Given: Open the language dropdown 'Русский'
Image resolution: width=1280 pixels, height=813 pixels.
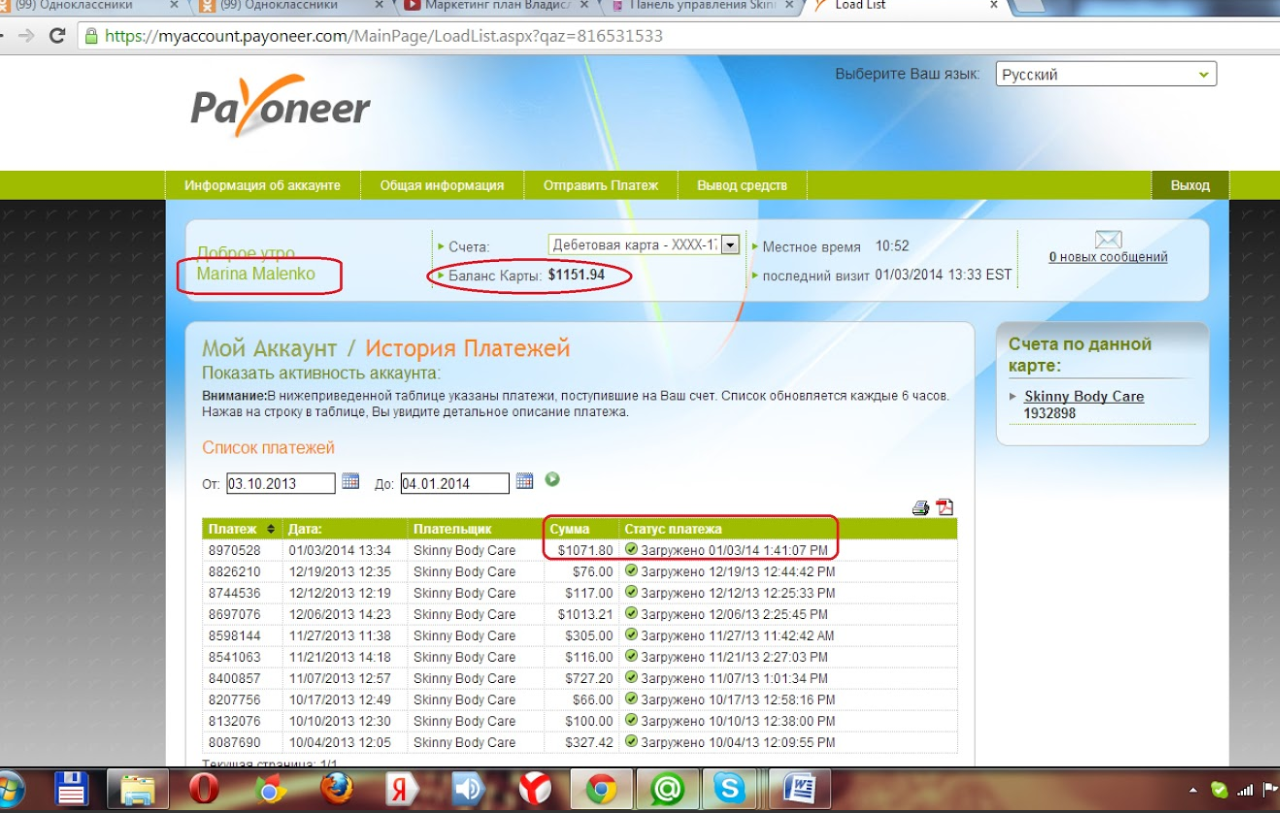Looking at the screenshot, I should point(1106,74).
